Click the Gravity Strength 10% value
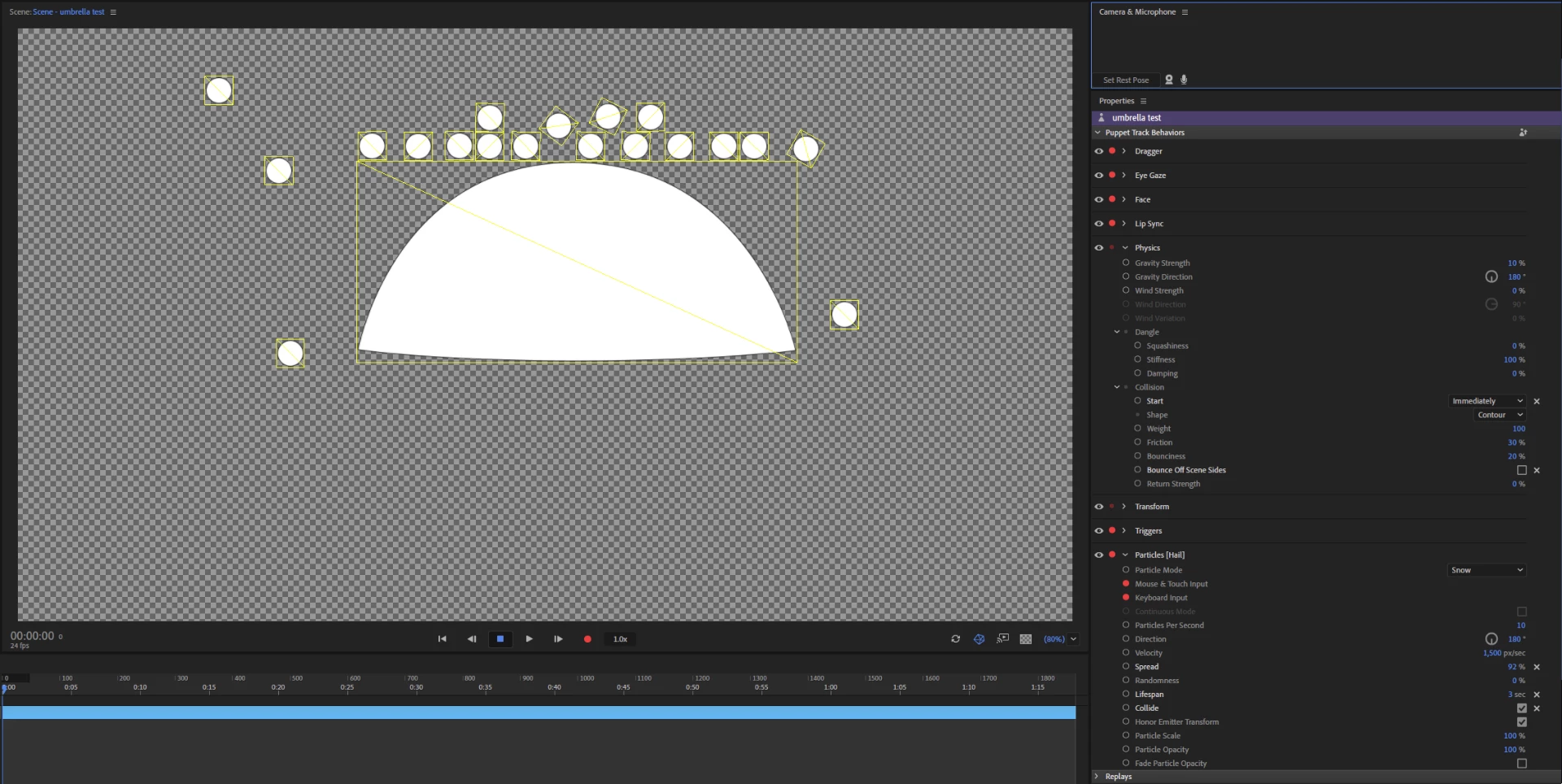1562x784 pixels. [1516, 264]
